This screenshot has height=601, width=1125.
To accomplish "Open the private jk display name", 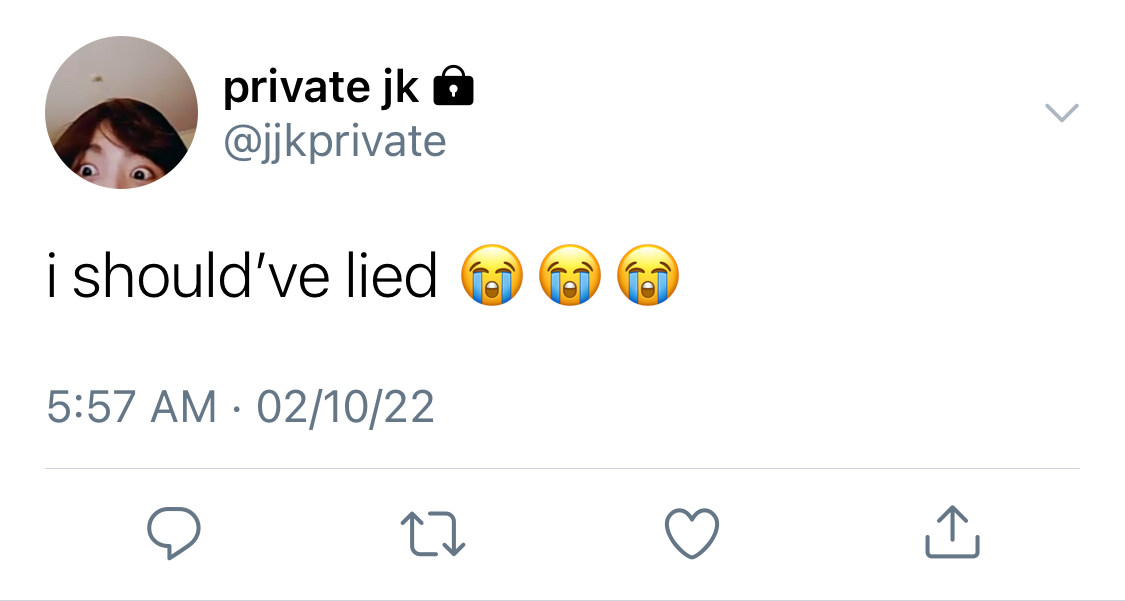I will tap(321, 88).
